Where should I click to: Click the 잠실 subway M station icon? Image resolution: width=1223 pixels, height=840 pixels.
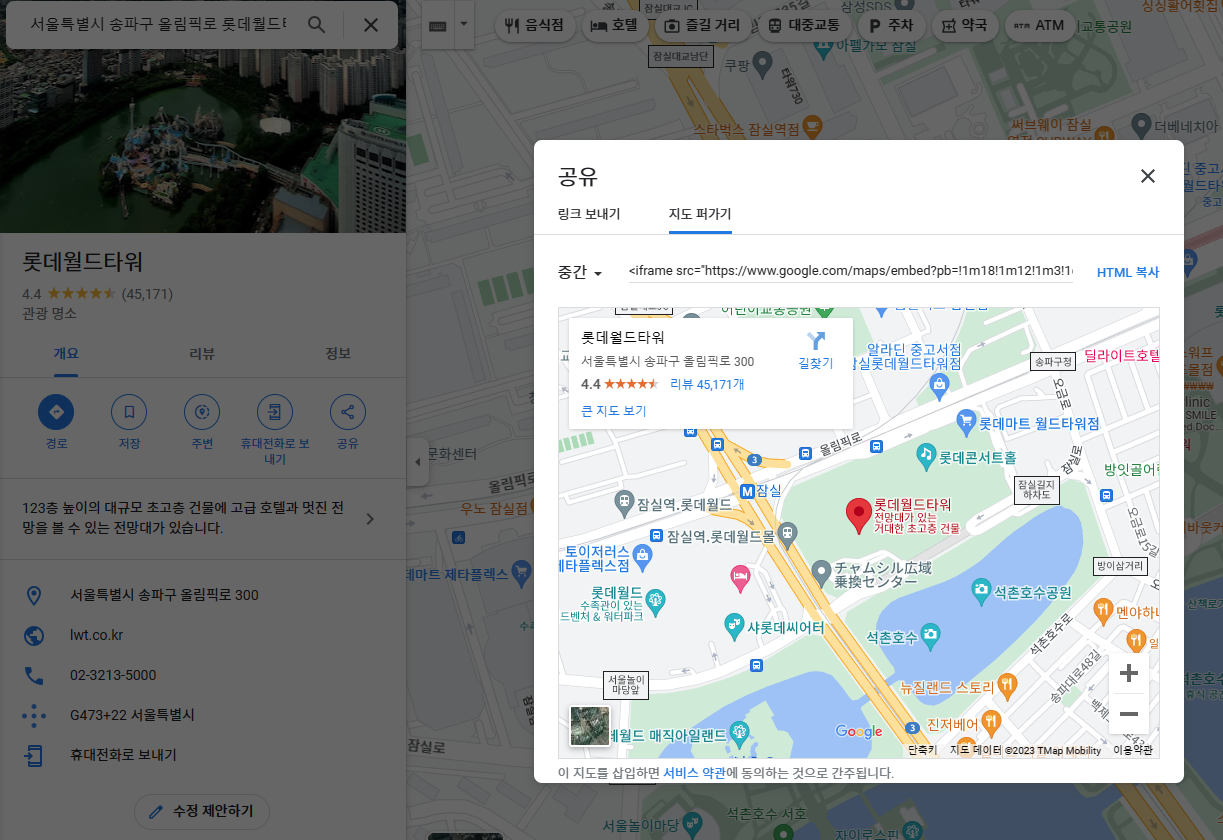(x=746, y=491)
